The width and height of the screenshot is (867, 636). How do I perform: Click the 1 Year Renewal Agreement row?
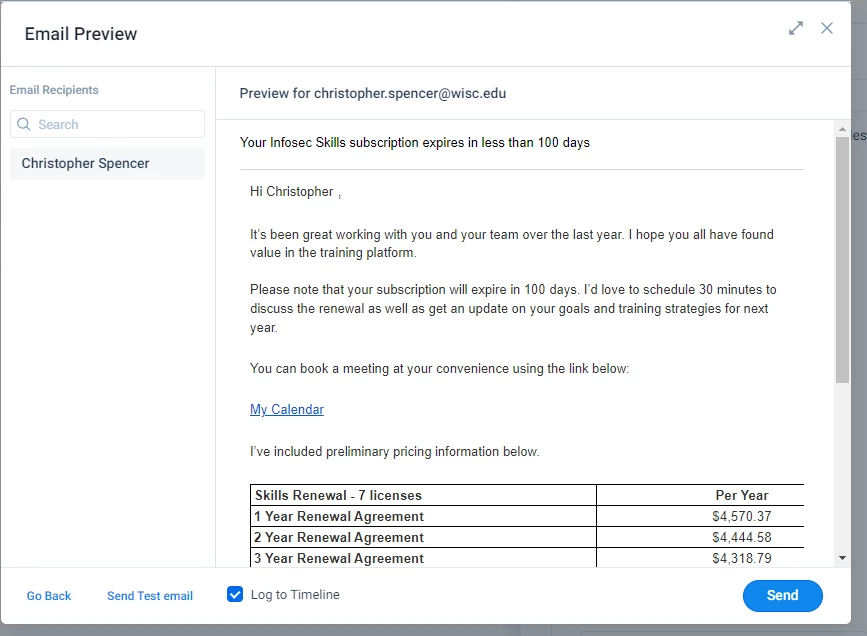pos(527,517)
